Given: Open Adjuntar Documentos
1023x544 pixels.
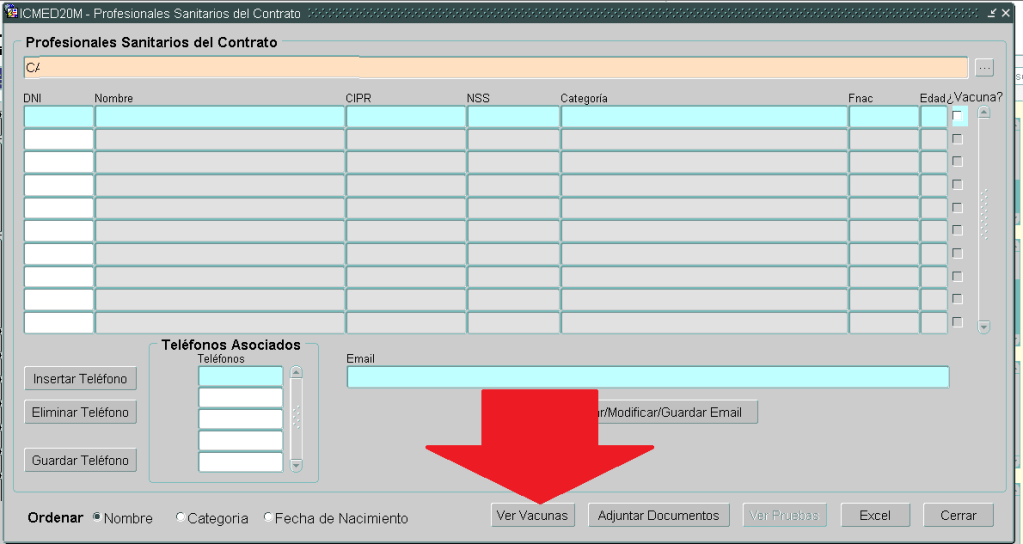Looking at the screenshot, I should point(658,516).
